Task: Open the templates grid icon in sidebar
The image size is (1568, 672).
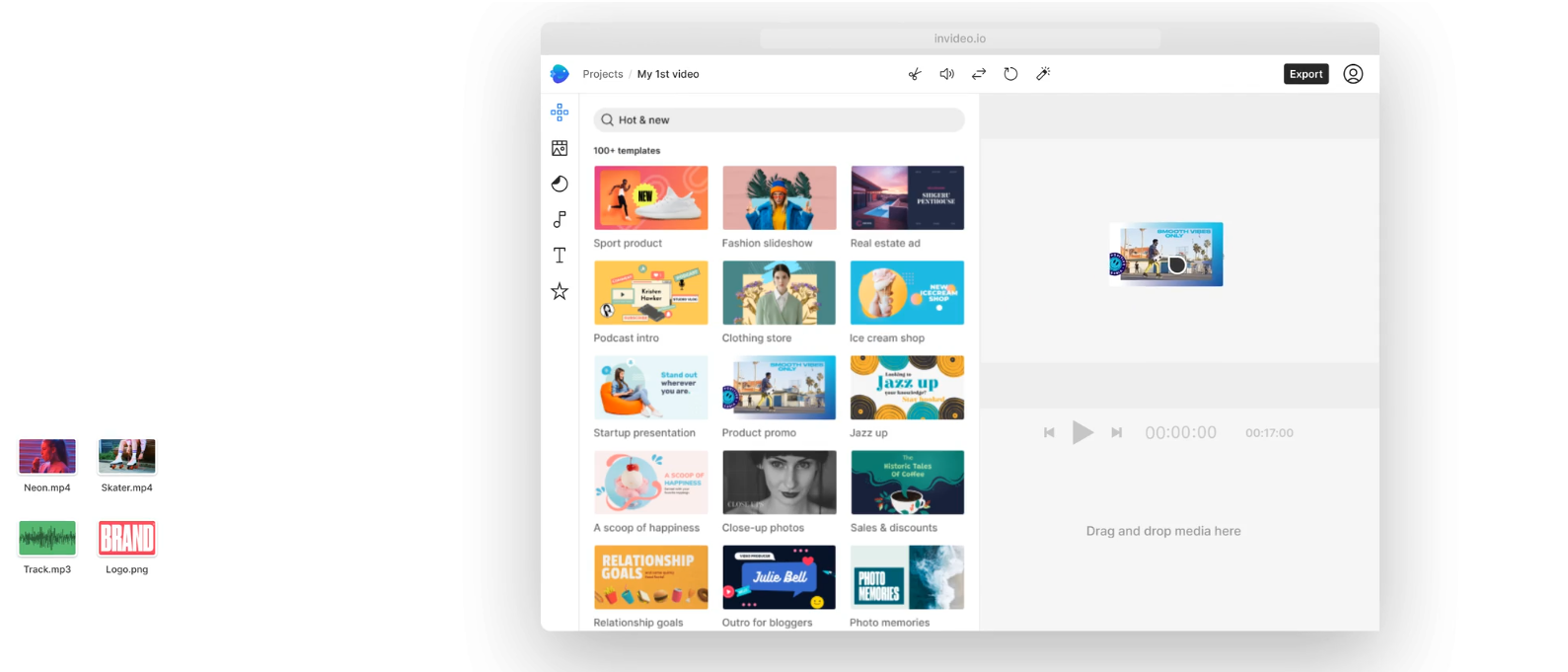Action: pyautogui.click(x=560, y=112)
